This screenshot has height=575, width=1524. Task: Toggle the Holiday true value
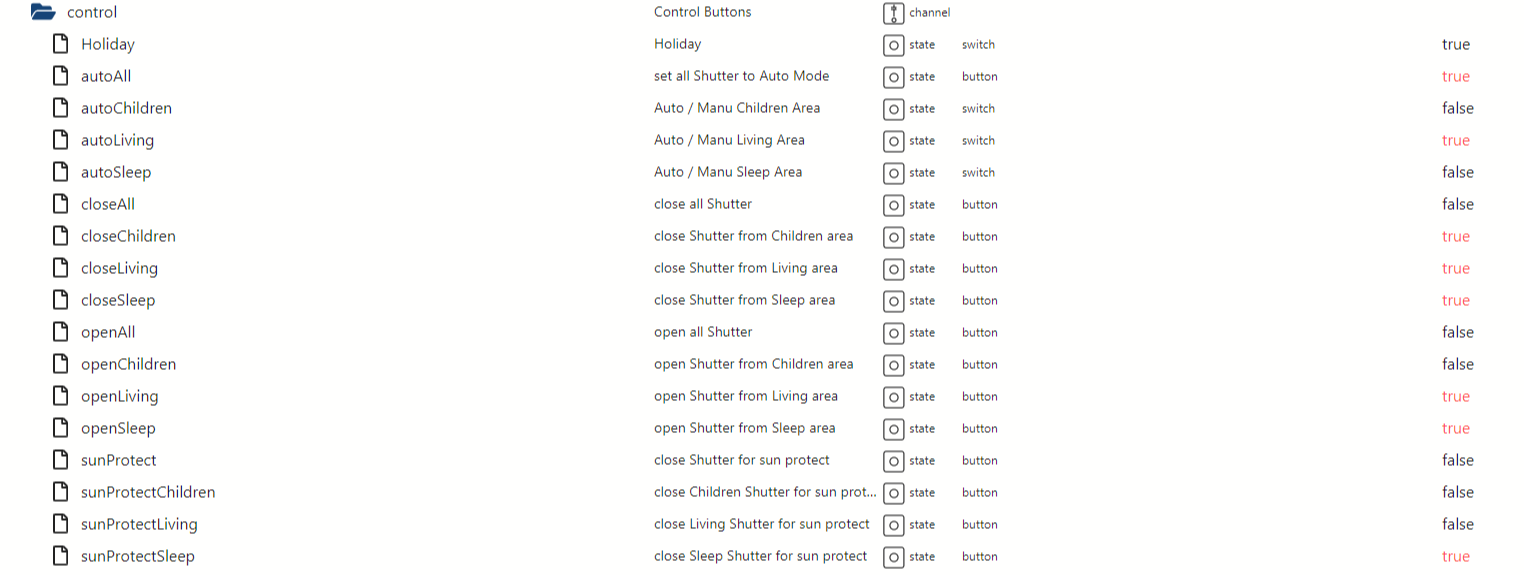(1455, 44)
